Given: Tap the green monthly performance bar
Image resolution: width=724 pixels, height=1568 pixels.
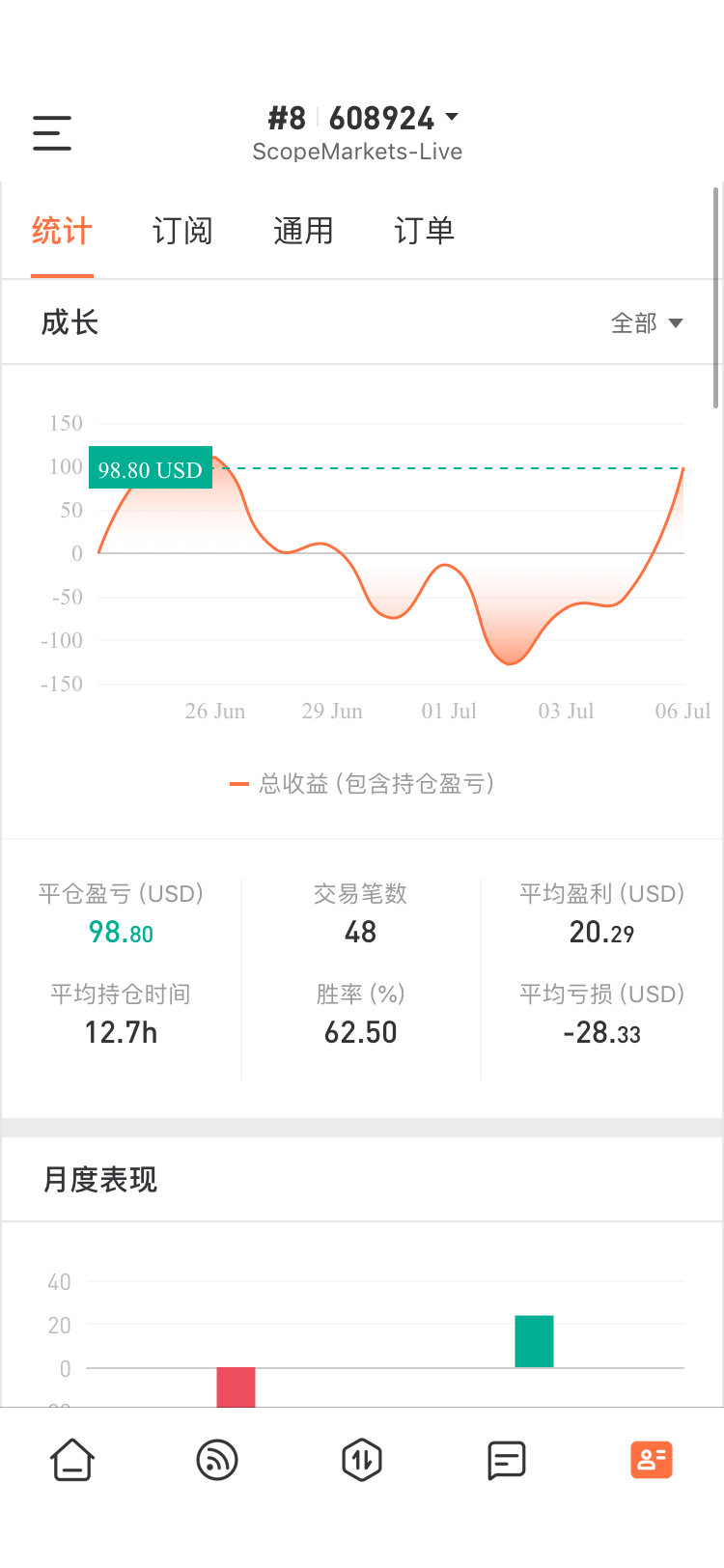Looking at the screenshot, I should [534, 1341].
